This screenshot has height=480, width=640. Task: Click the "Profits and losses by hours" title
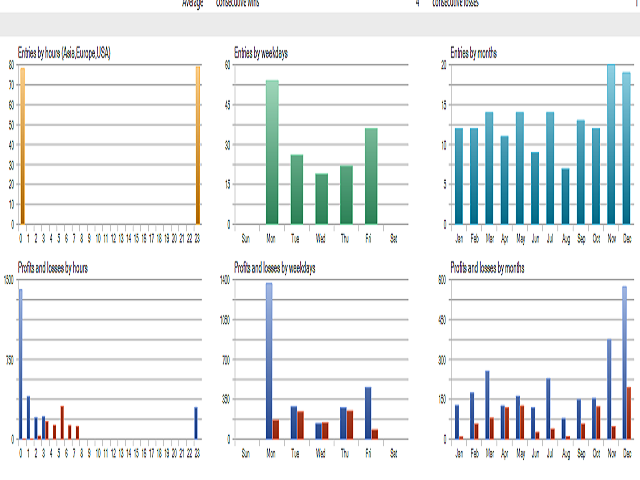pos(53,268)
